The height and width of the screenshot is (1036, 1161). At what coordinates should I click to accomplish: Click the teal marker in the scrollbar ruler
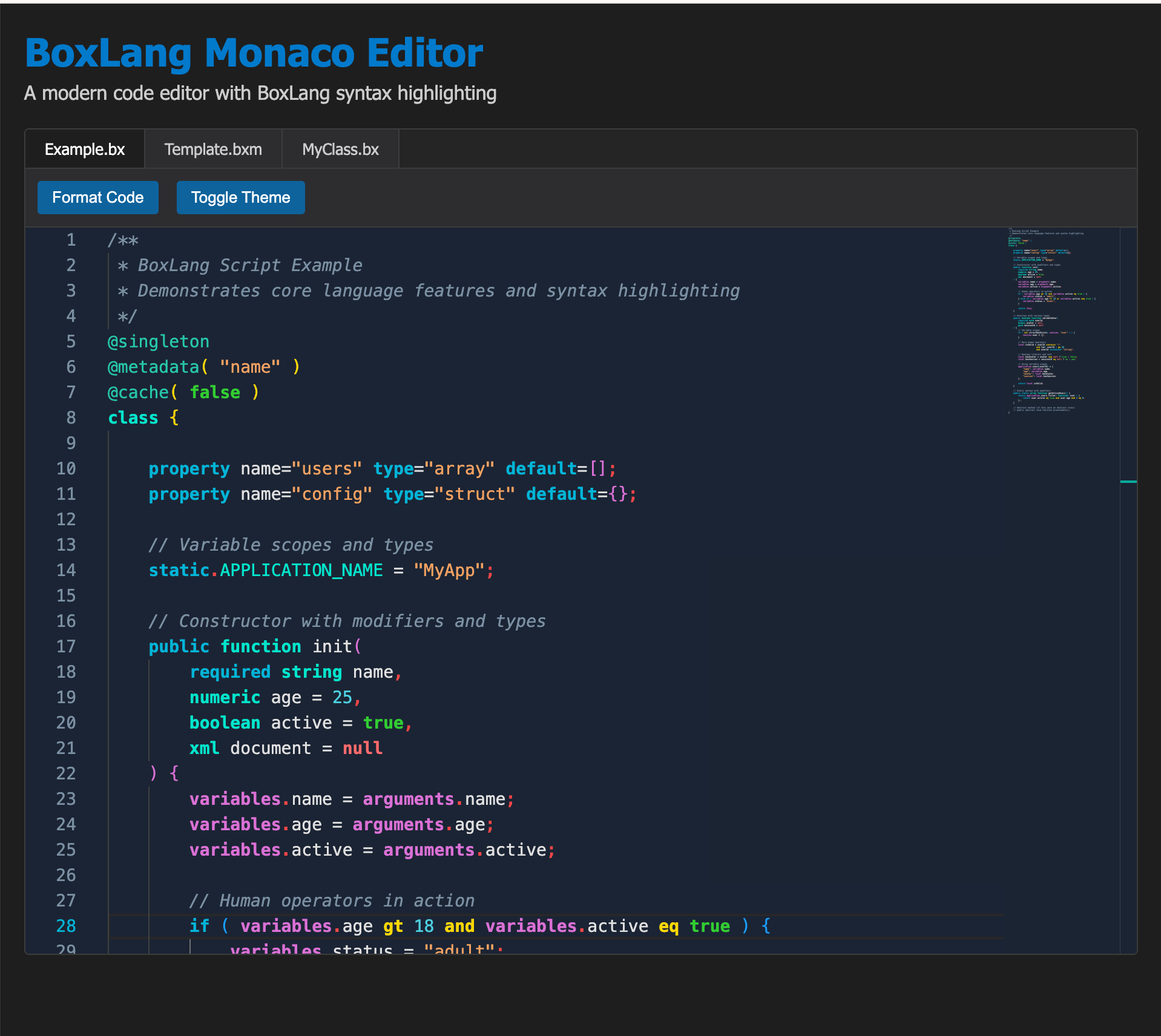click(1128, 482)
